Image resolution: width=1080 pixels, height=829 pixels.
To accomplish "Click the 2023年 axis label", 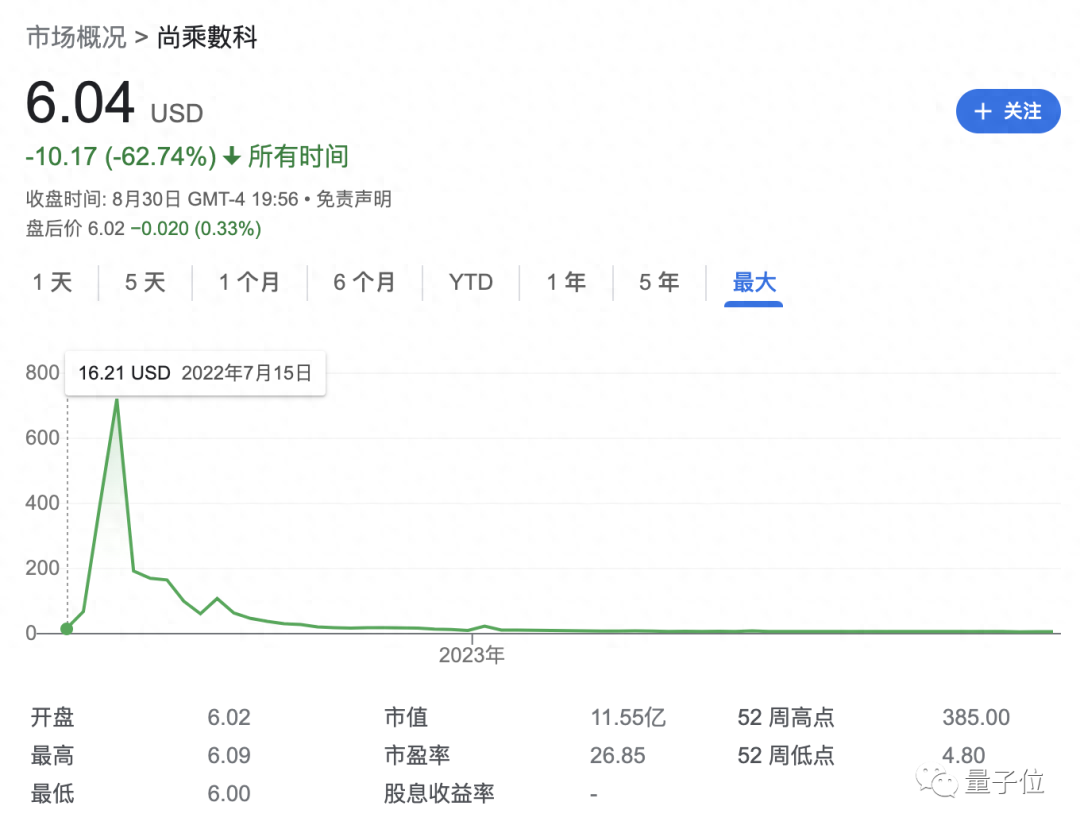I will (471, 656).
